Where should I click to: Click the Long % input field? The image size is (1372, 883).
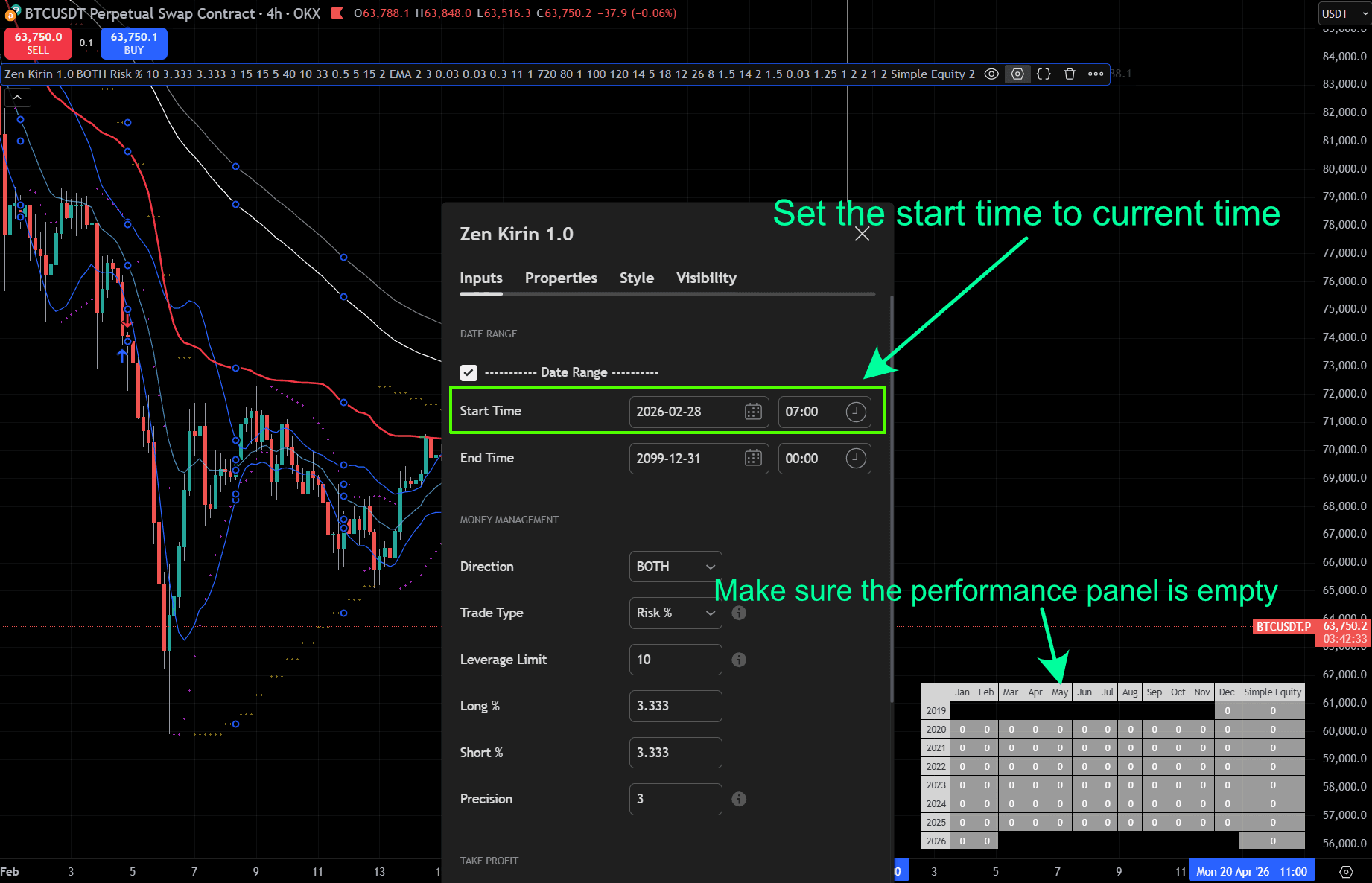[x=675, y=706]
